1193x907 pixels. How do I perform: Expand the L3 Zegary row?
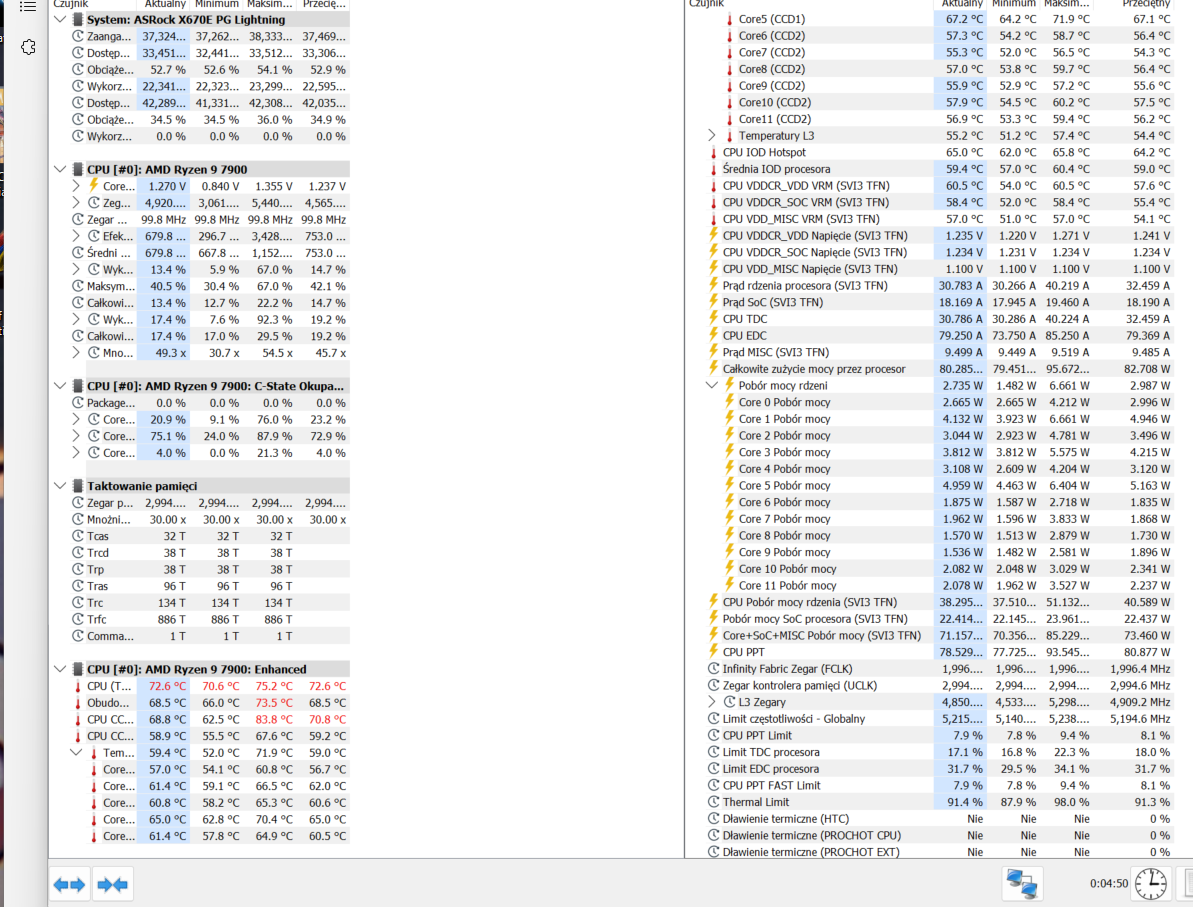(712, 702)
